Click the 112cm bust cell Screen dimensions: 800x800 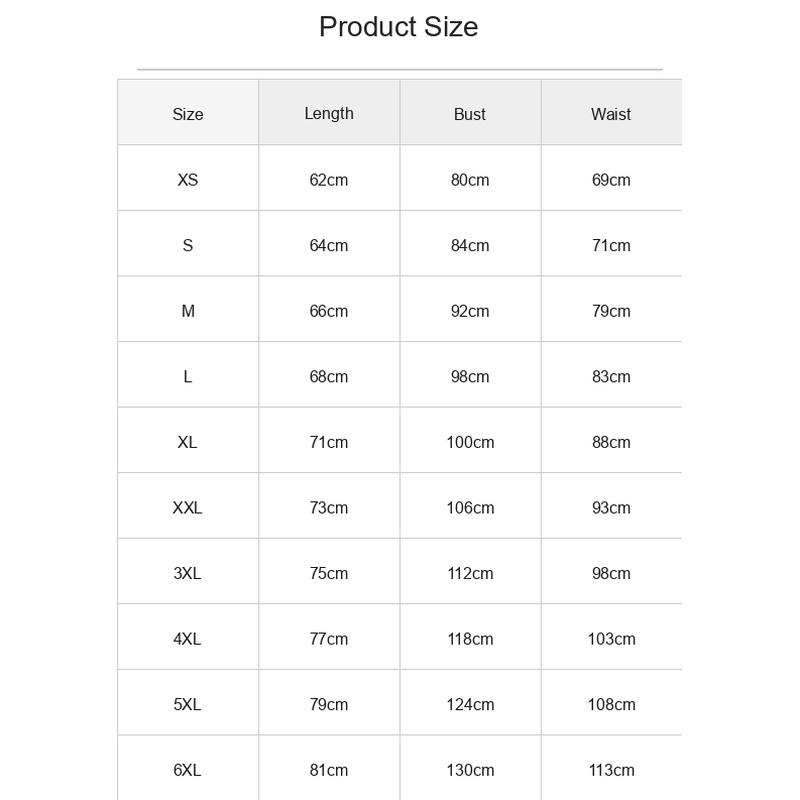pos(470,573)
